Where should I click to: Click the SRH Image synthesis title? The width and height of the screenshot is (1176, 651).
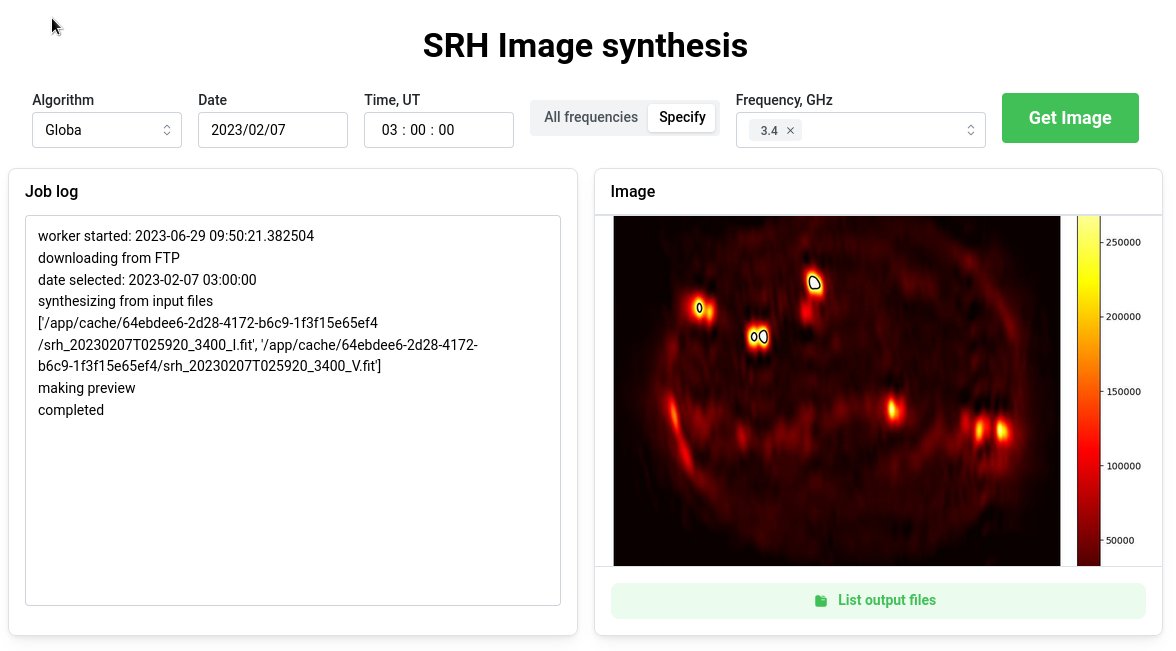(x=585, y=45)
